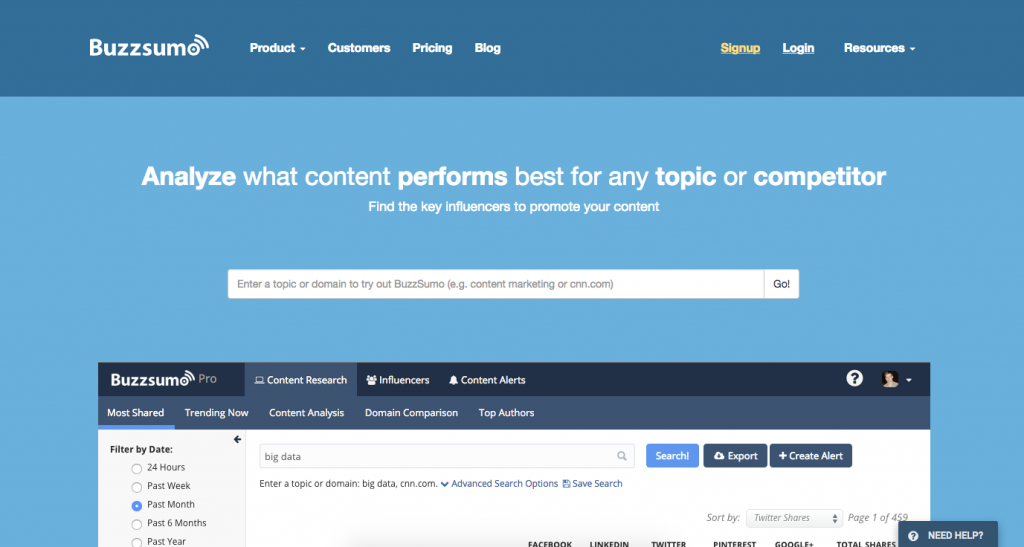Image resolution: width=1024 pixels, height=547 pixels.
Task: Click the Signup link
Action: (740, 48)
